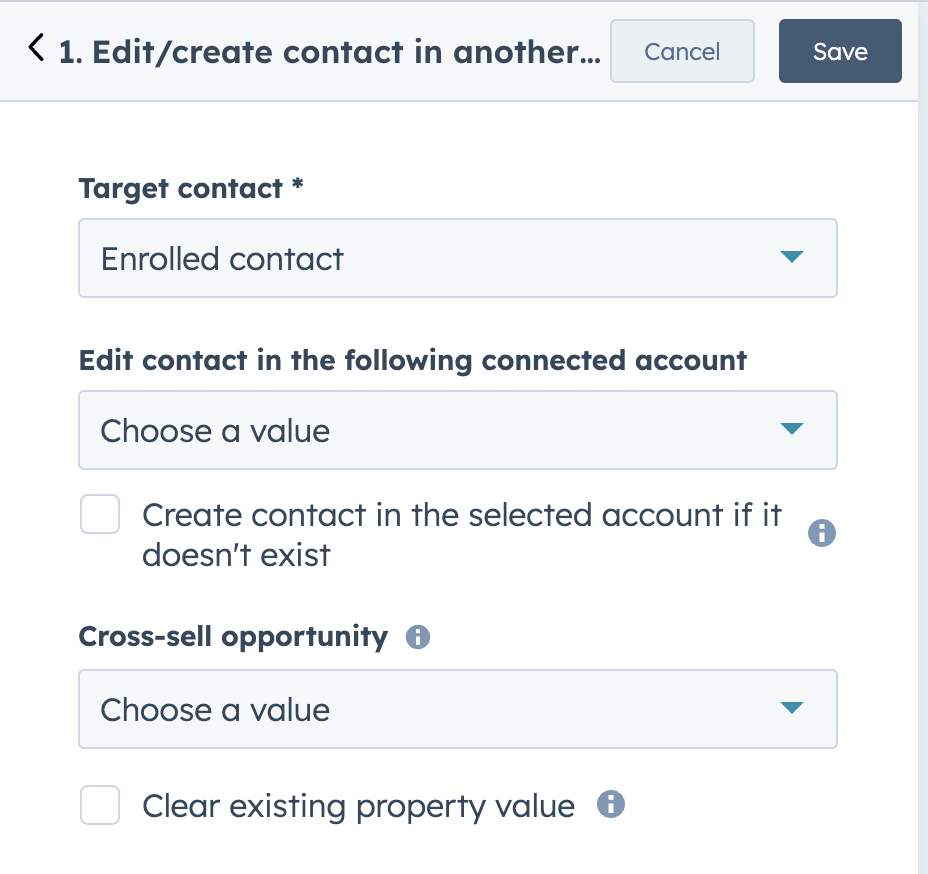Toggle via the 'Create contact in the selected account' label text
The image size is (928, 874).
coord(462,534)
